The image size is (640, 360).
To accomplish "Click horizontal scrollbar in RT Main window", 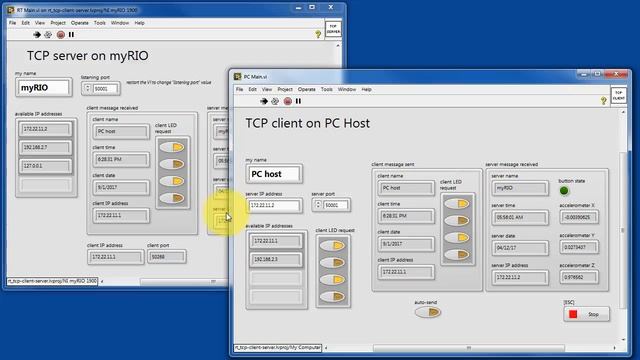I will (x=184, y=282).
